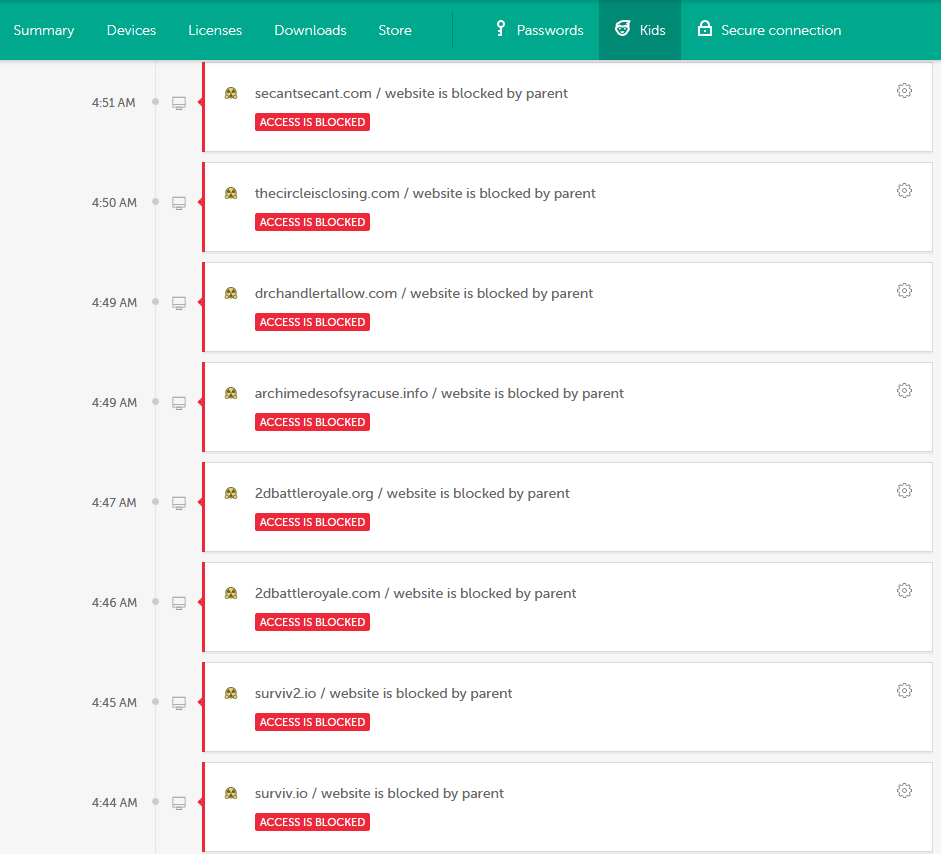Open settings gear for surviv2.io entry
This screenshot has height=854, width=941.
click(904, 691)
